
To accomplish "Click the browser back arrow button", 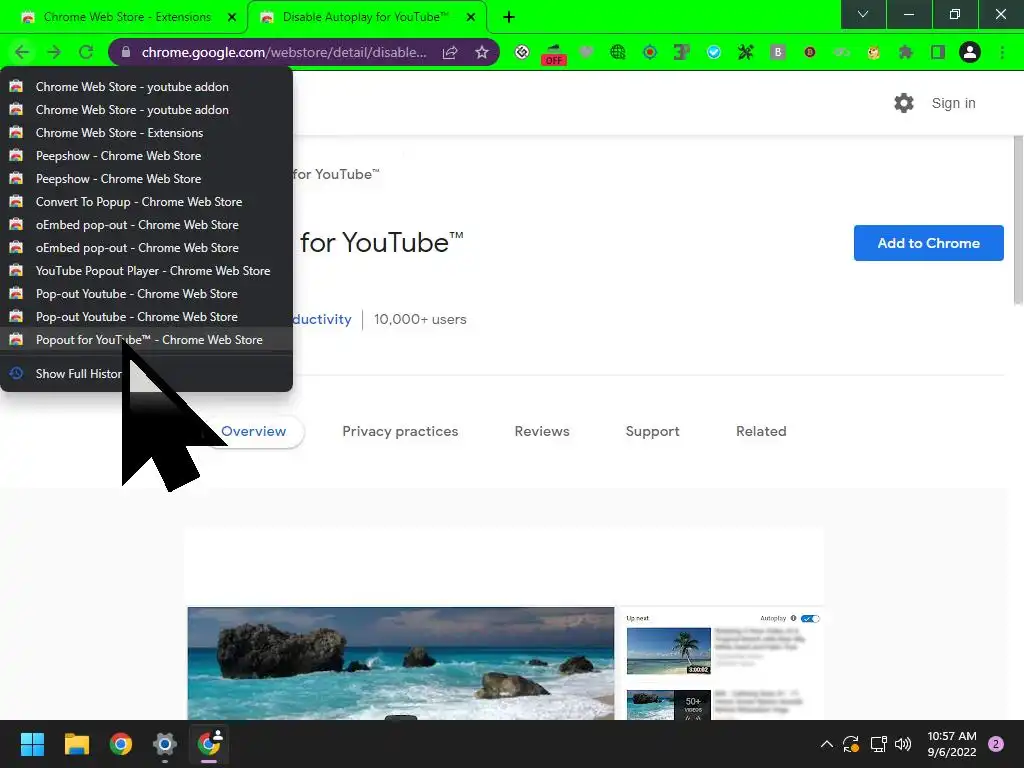I will (x=22, y=52).
